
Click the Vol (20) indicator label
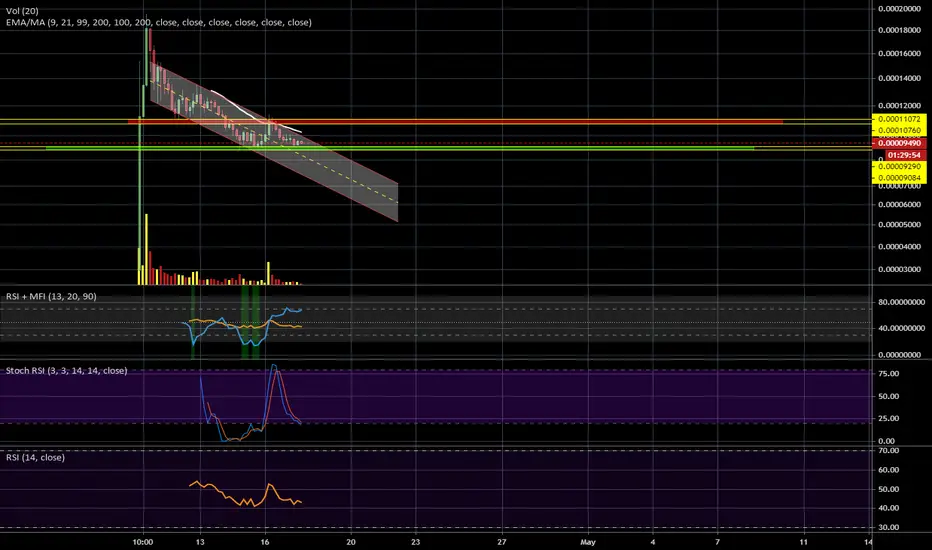(x=20, y=8)
